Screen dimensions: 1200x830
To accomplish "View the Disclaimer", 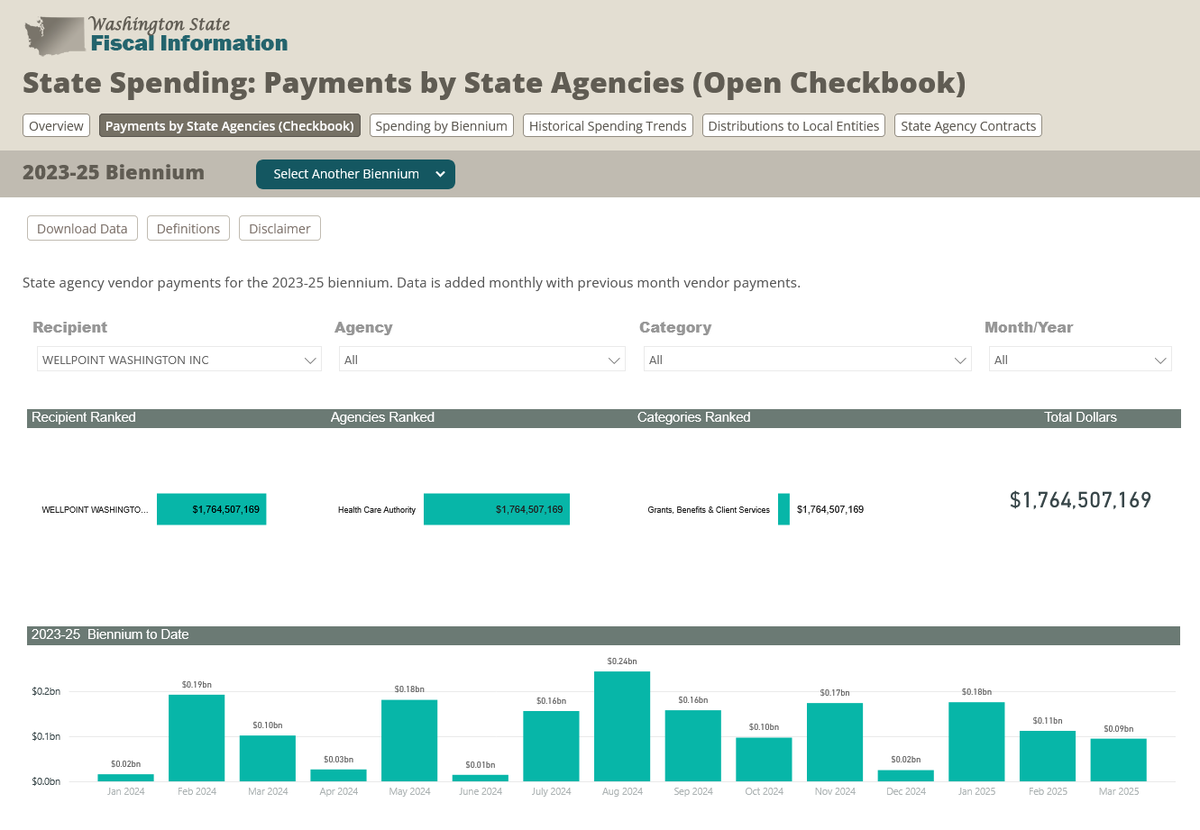I will point(279,228).
